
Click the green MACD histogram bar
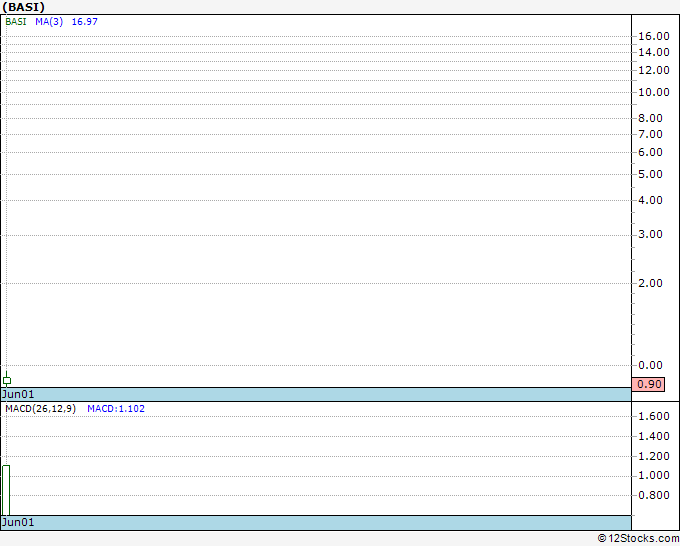click(6, 490)
